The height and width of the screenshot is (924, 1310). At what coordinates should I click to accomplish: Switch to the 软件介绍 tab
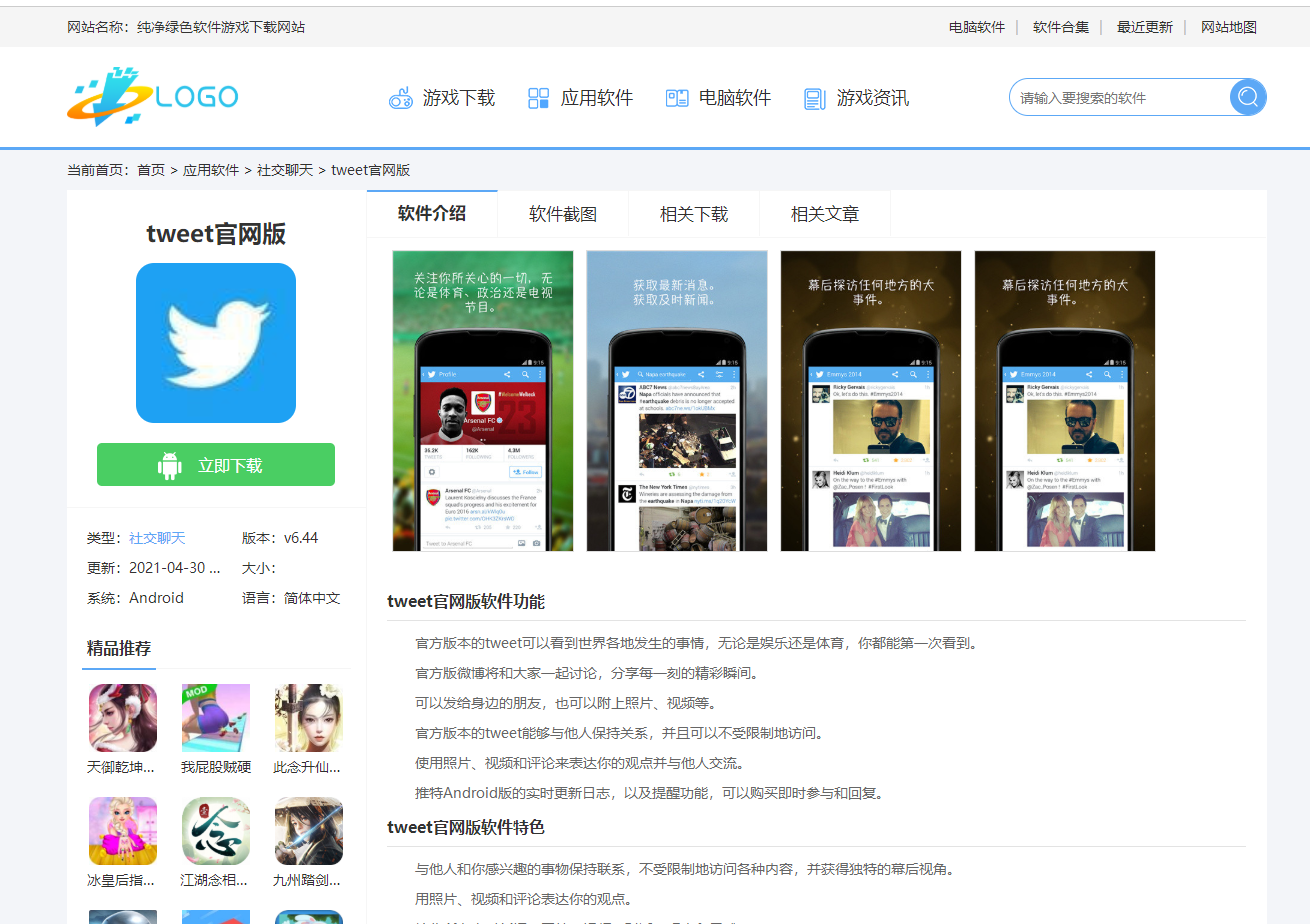pos(432,213)
